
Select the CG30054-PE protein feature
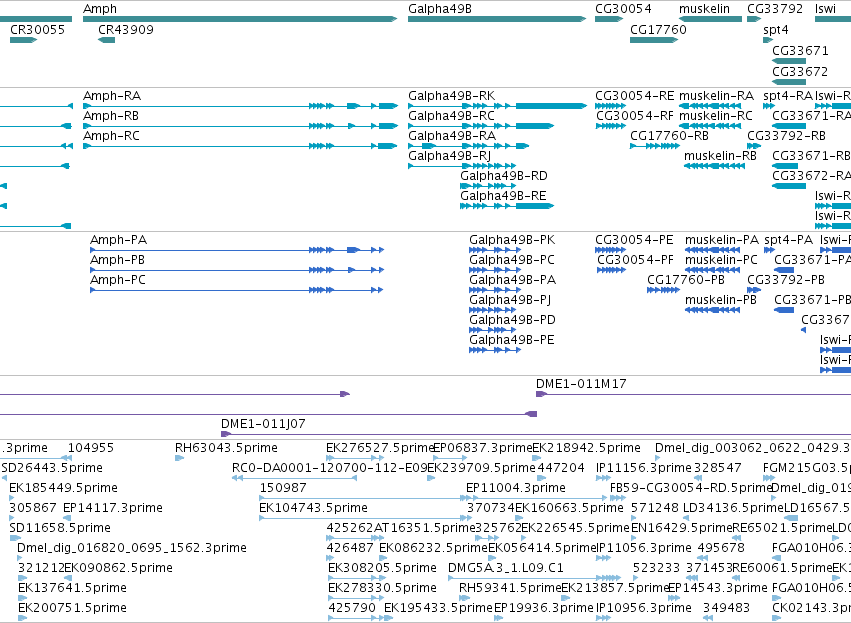click(x=611, y=250)
